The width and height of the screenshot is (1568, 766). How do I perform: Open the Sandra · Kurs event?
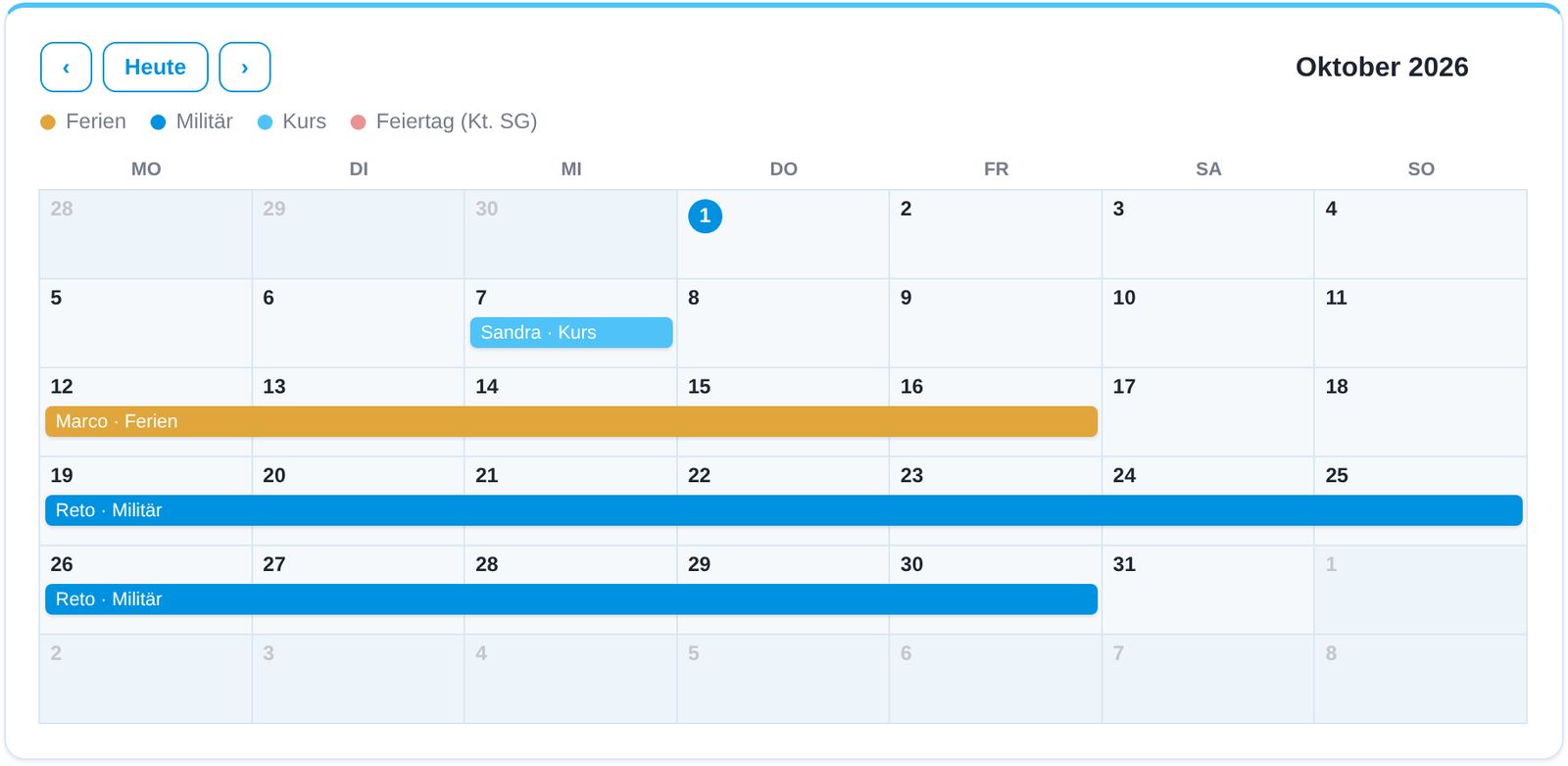tap(571, 332)
